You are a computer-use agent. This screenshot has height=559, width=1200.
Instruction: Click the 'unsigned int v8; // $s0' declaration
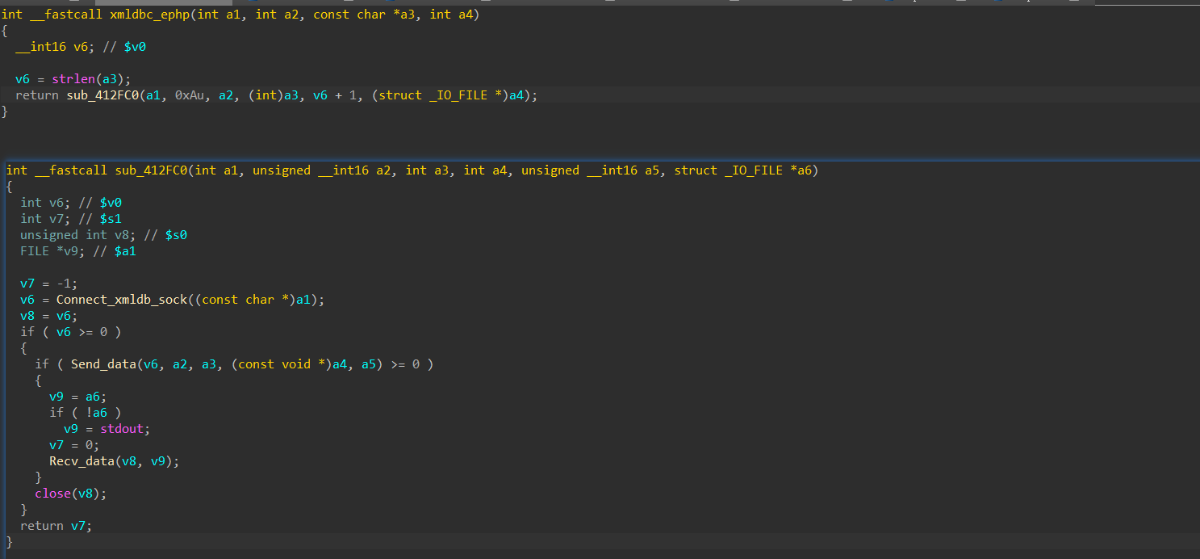click(104, 235)
